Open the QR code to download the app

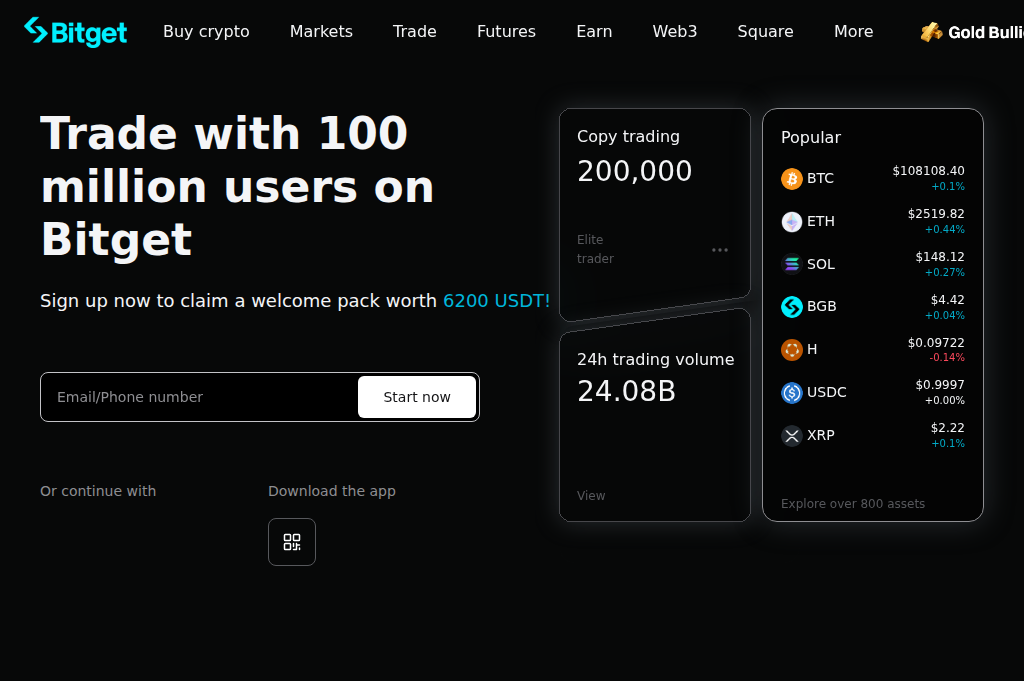tap(291, 541)
